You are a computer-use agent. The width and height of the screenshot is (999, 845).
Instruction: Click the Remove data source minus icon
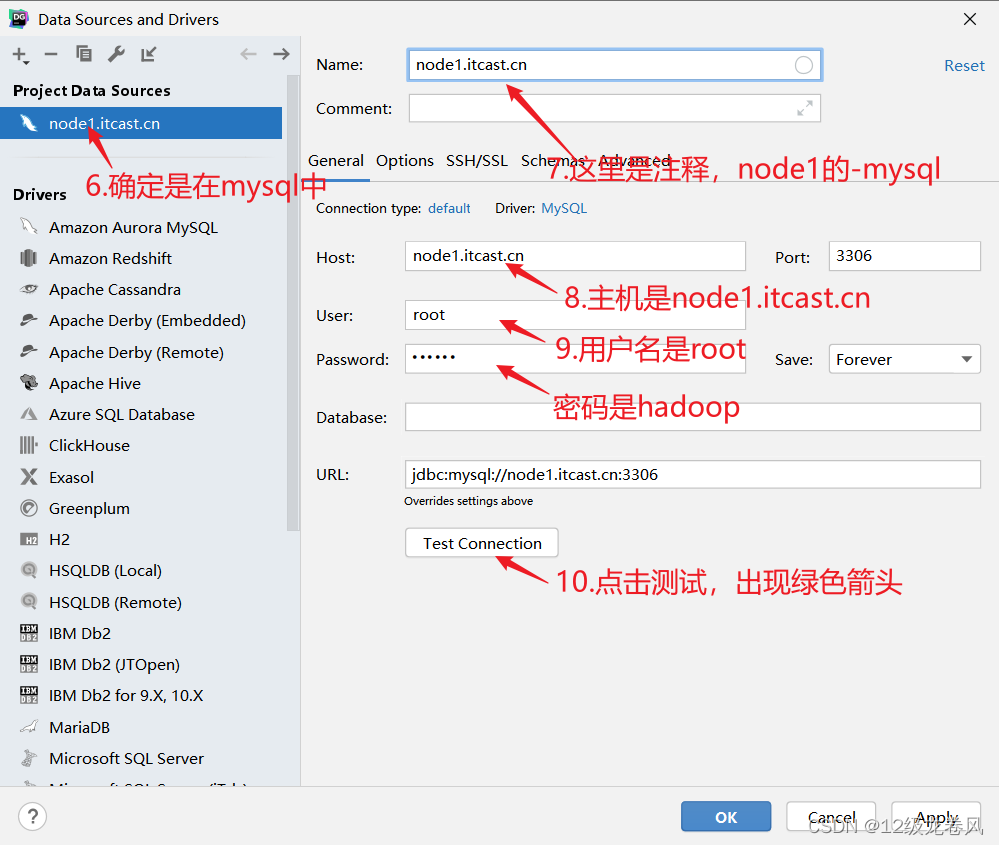(x=52, y=55)
